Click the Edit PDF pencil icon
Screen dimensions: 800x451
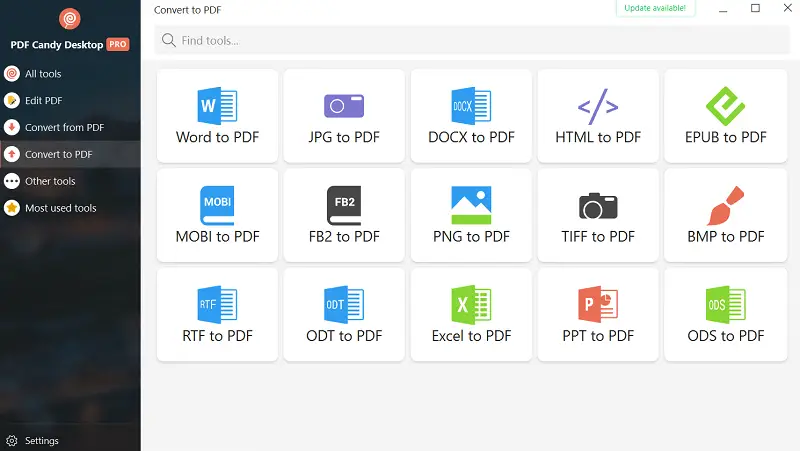coord(12,101)
